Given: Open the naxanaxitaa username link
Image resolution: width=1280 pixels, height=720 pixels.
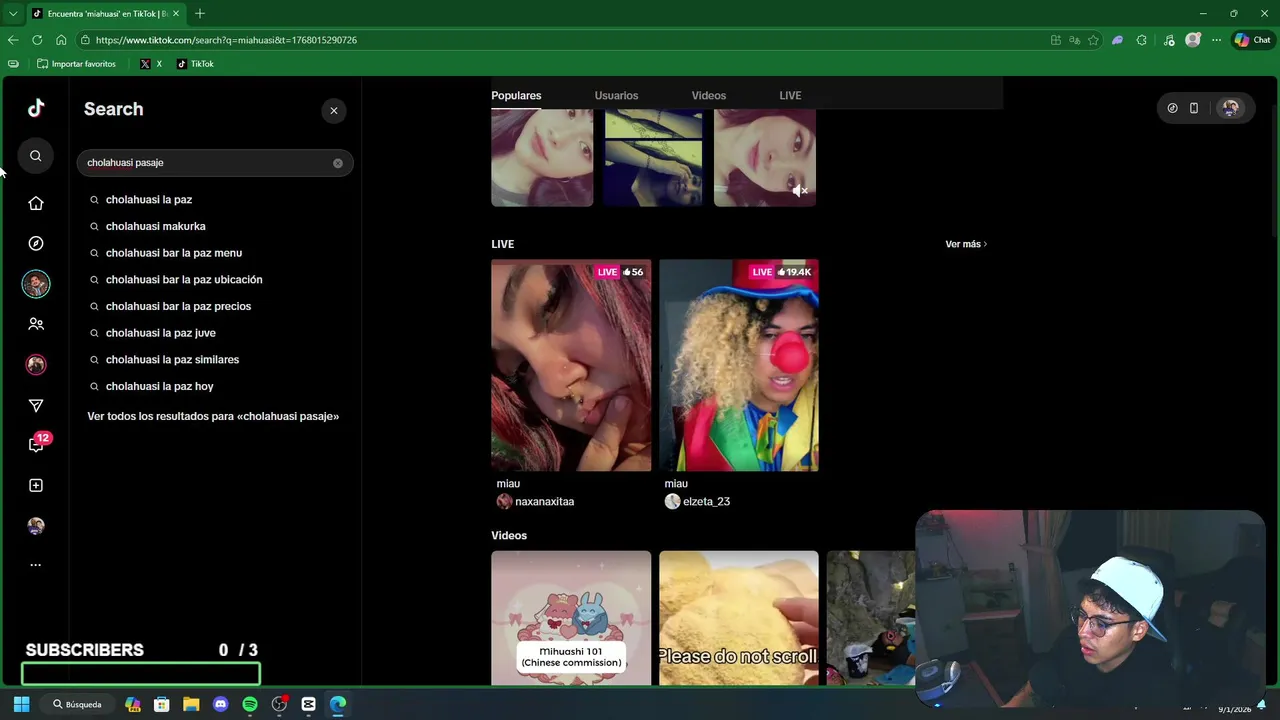Looking at the screenshot, I should point(544,502).
